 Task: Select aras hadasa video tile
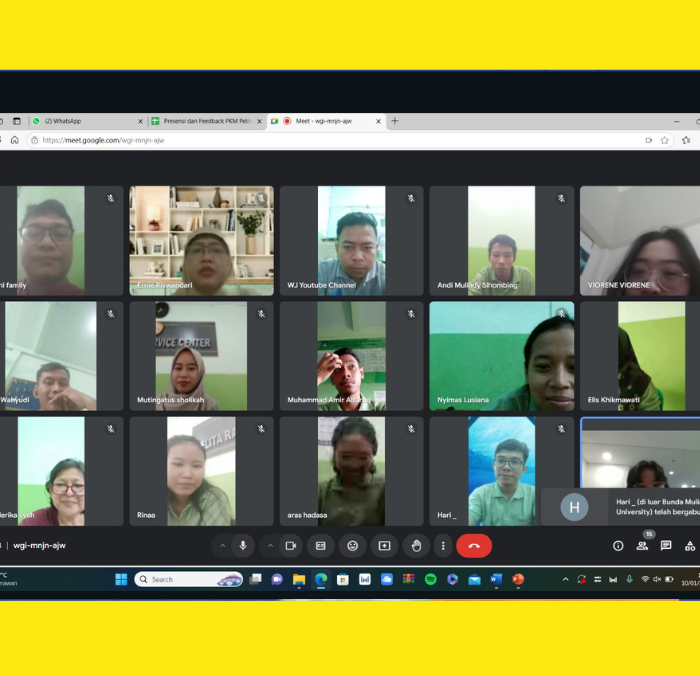[351, 471]
